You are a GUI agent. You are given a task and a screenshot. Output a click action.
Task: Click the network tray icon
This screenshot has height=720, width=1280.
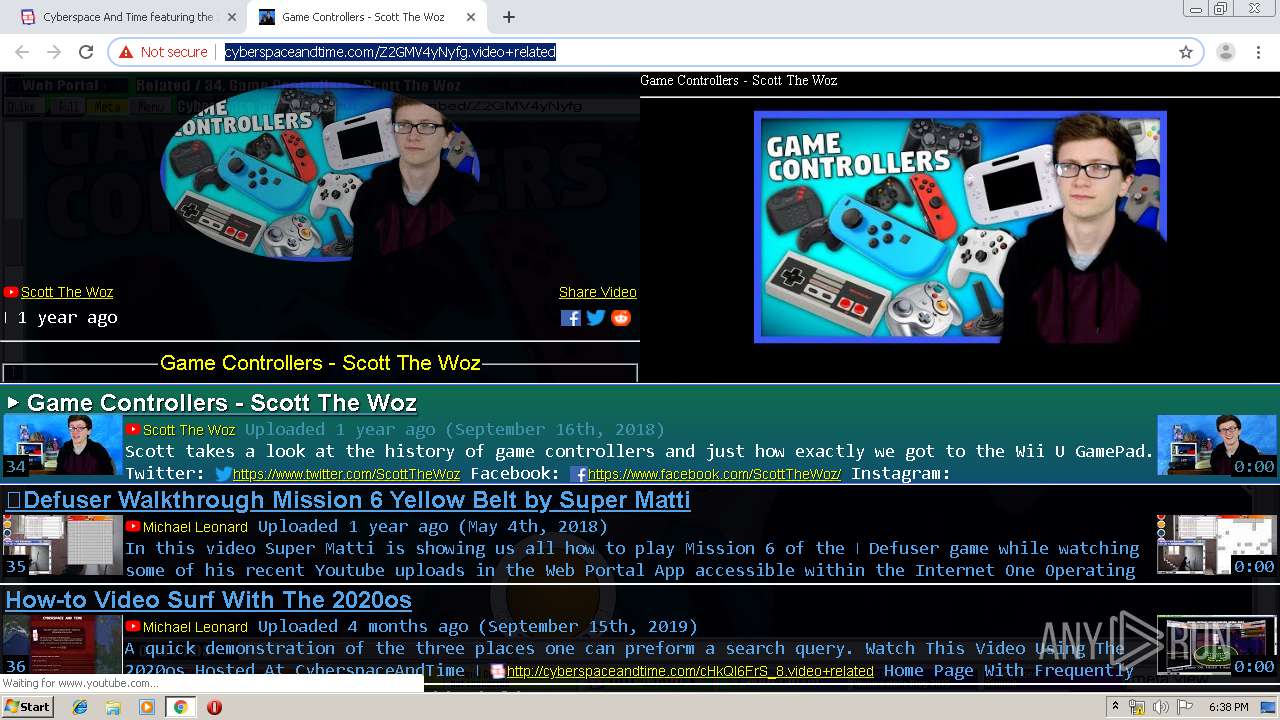1137,707
